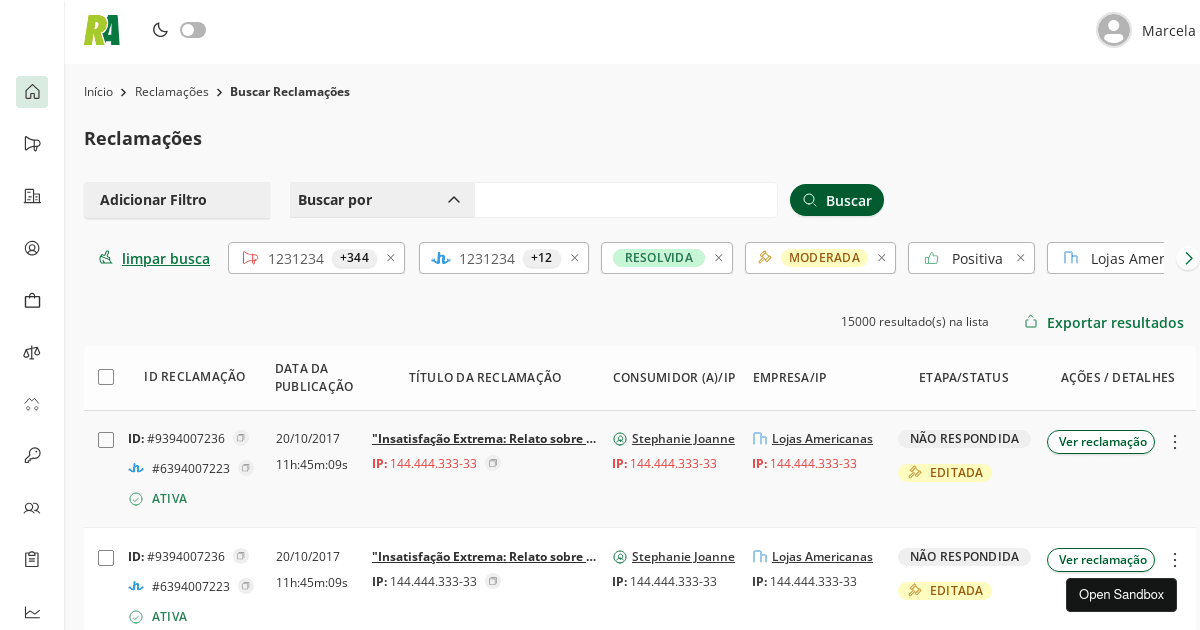Screen dimensions: 1200x630
Task: Remove the MODERADA filter chip
Action: [x=882, y=258]
